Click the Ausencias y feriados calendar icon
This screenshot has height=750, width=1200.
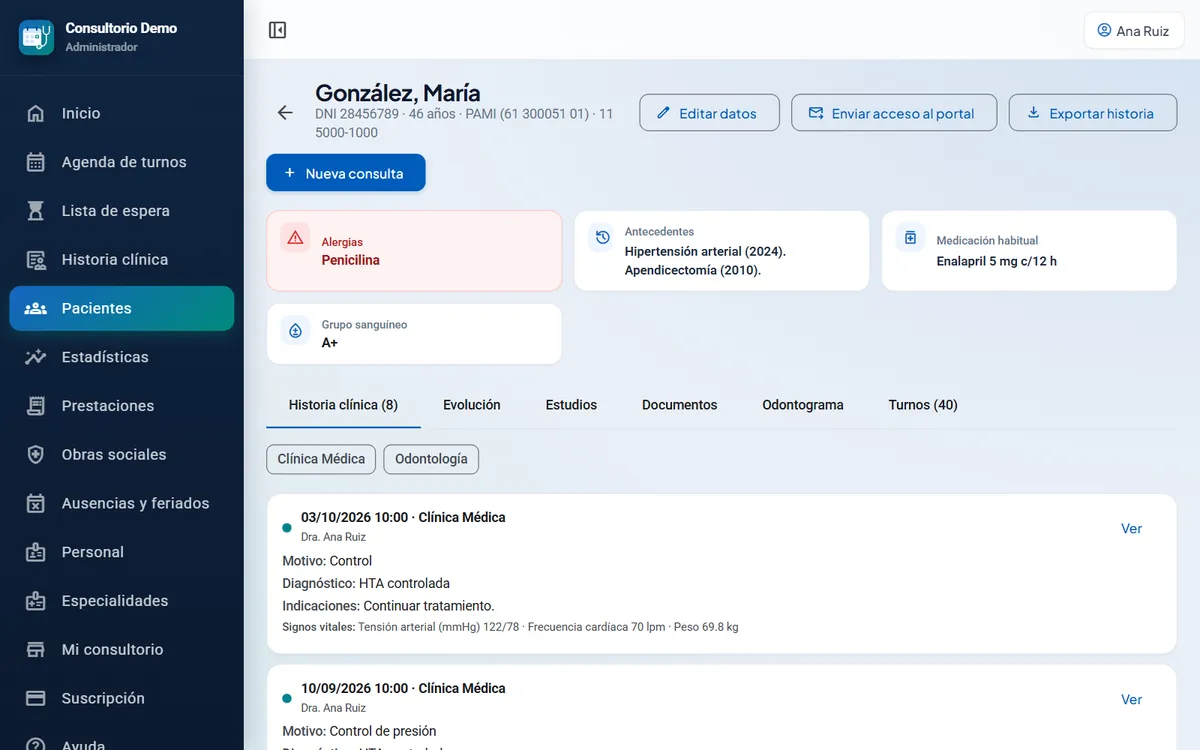click(x=36, y=503)
